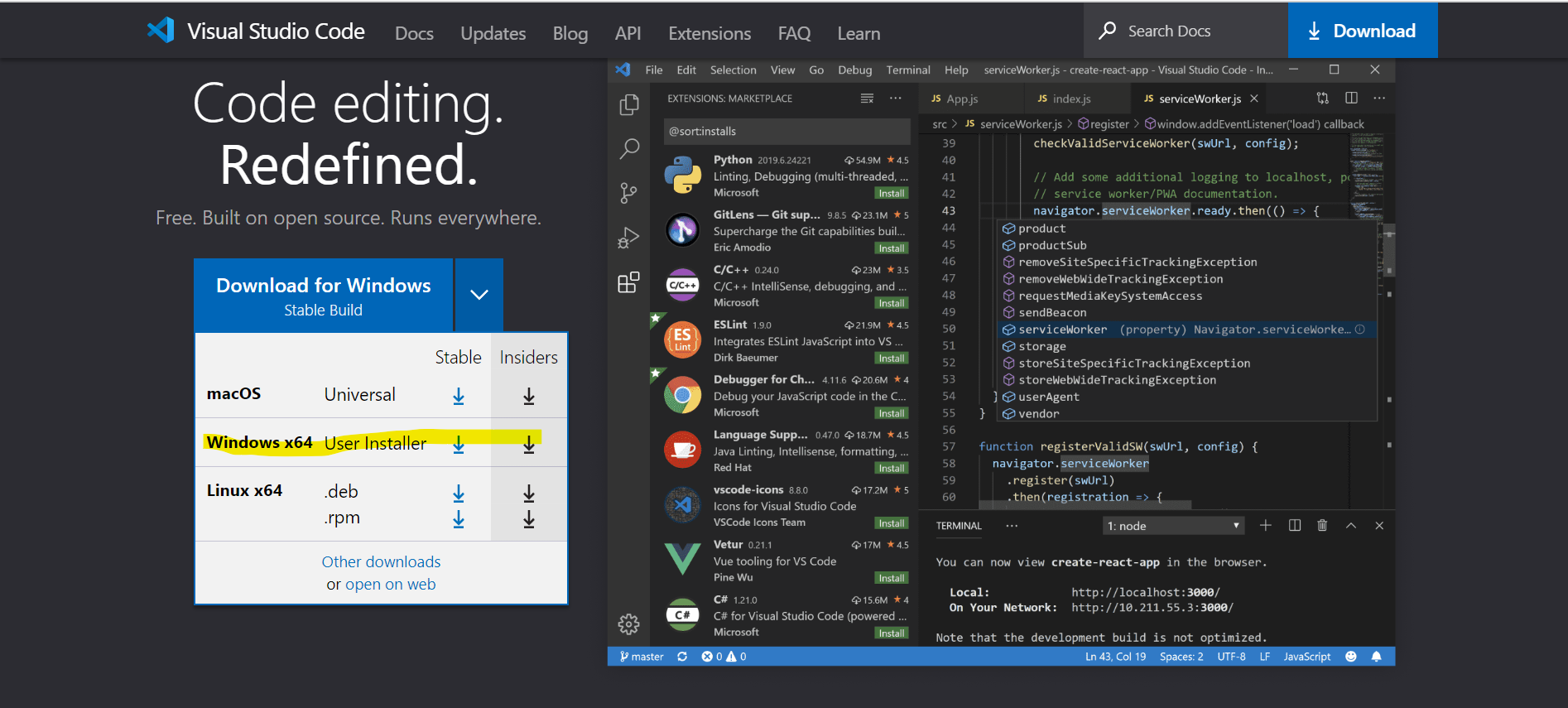1568x708 pixels.
Task: Install the Vetur extension
Action: pos(892,578)
